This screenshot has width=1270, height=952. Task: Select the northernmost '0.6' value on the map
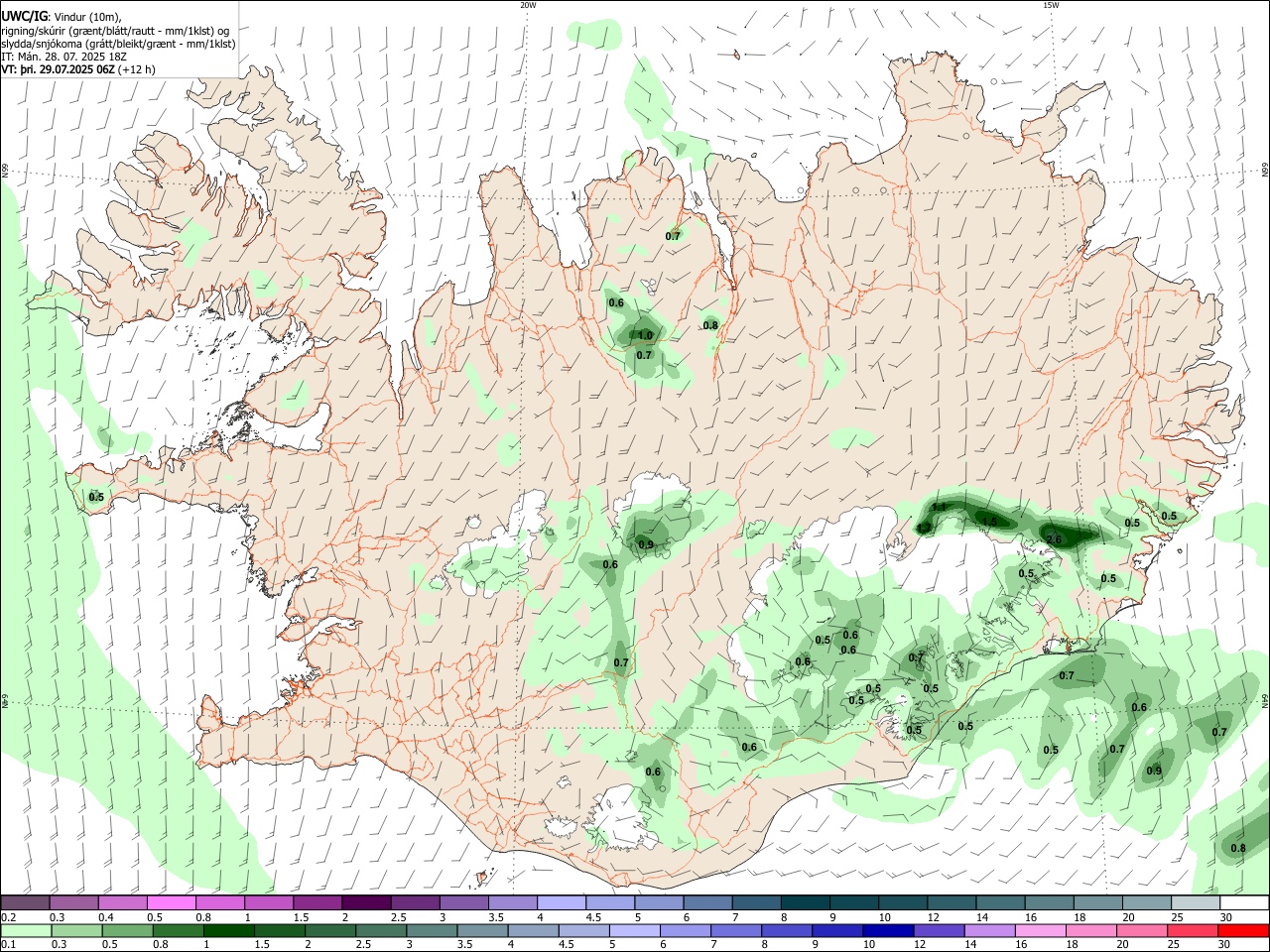pos(615,303)
